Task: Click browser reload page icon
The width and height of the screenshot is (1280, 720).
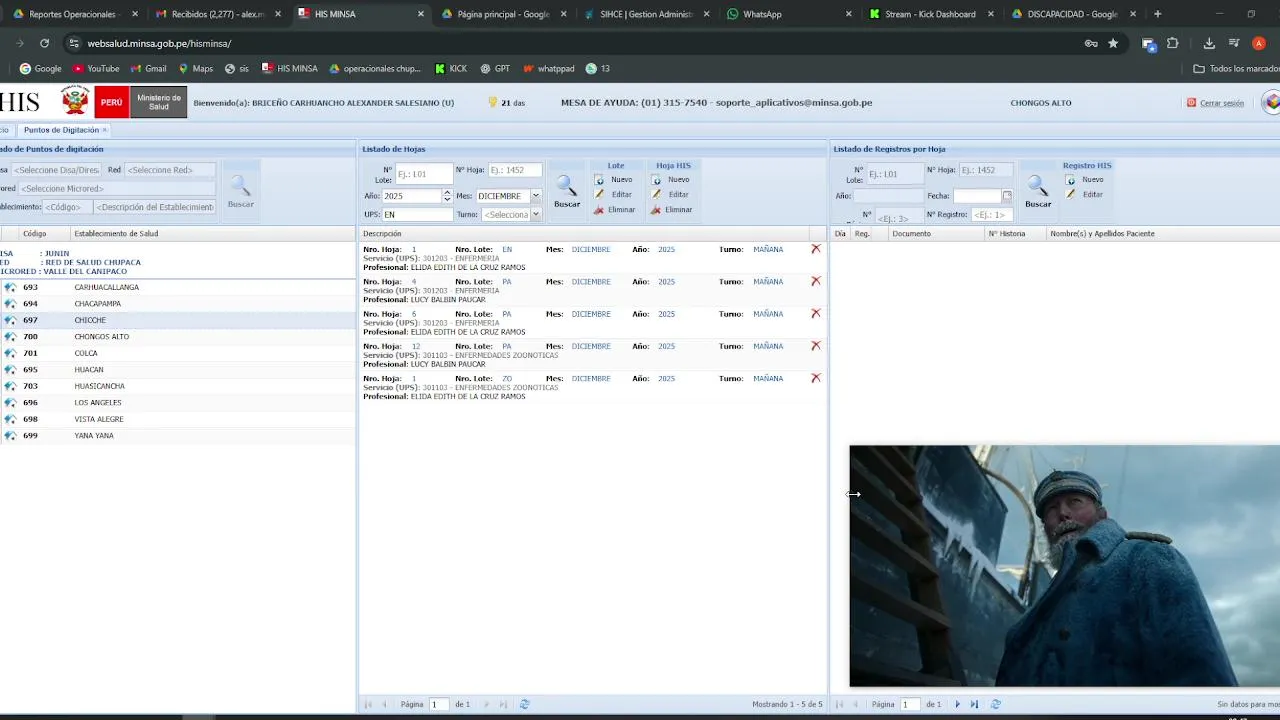Action: [44, 43]
